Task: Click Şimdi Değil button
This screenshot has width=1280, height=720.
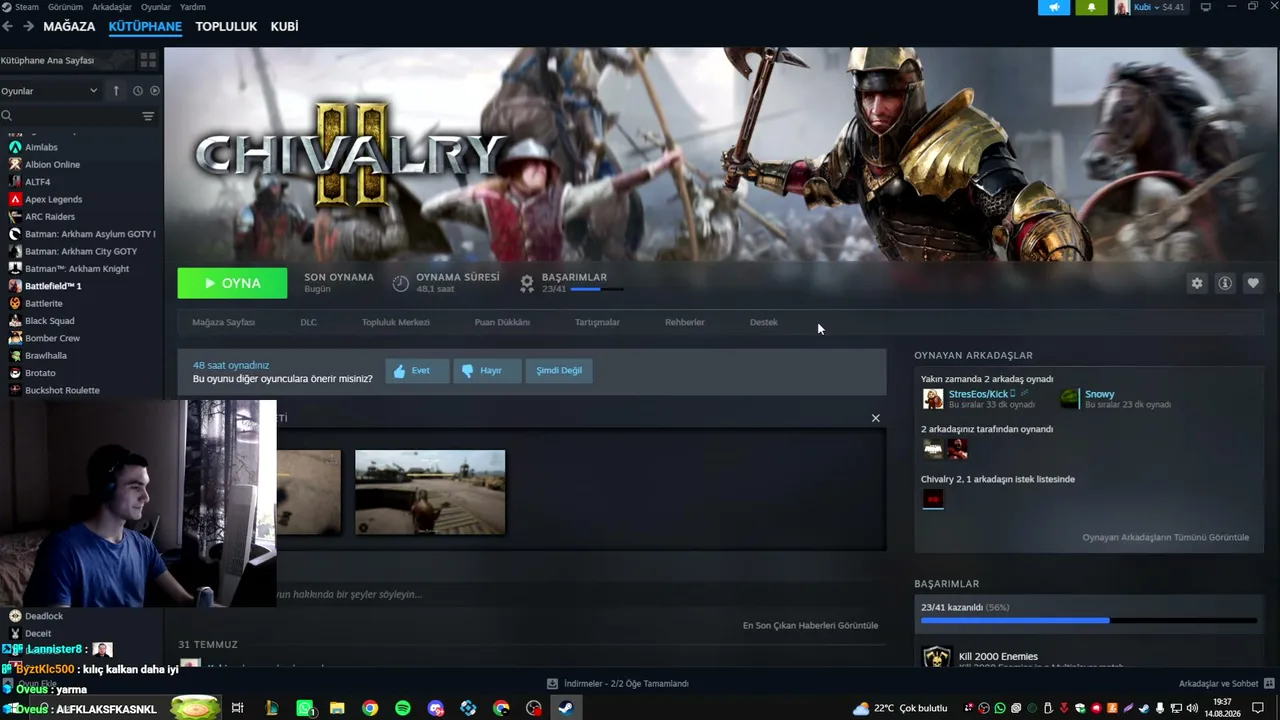Action: click(558, 370)
